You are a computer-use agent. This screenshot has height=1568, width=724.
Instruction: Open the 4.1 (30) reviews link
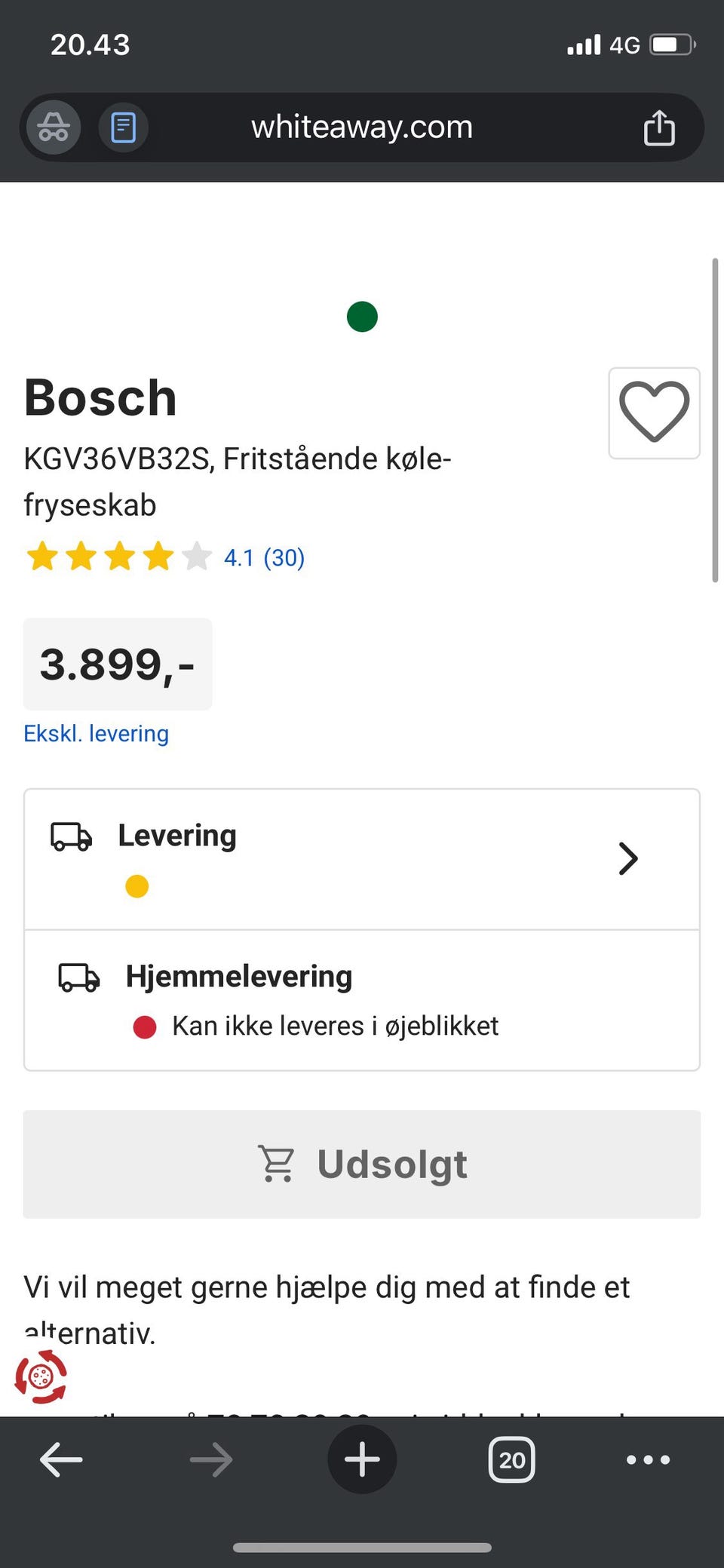click(x=264, y=557)
